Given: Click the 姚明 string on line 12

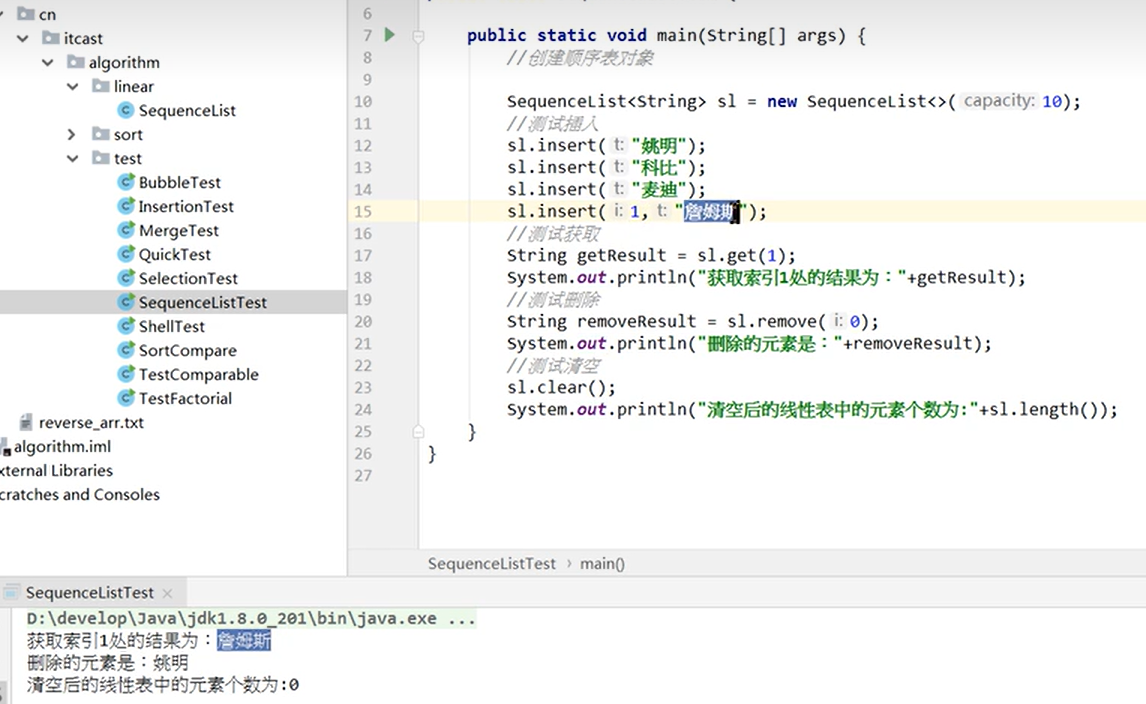Looking at the screenshot, I should 659,145.
